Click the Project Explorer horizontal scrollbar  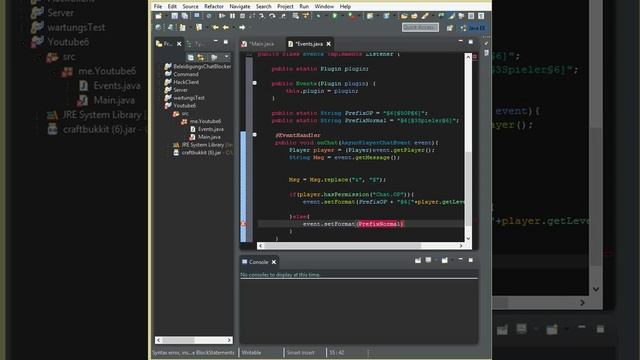(194, 340)
